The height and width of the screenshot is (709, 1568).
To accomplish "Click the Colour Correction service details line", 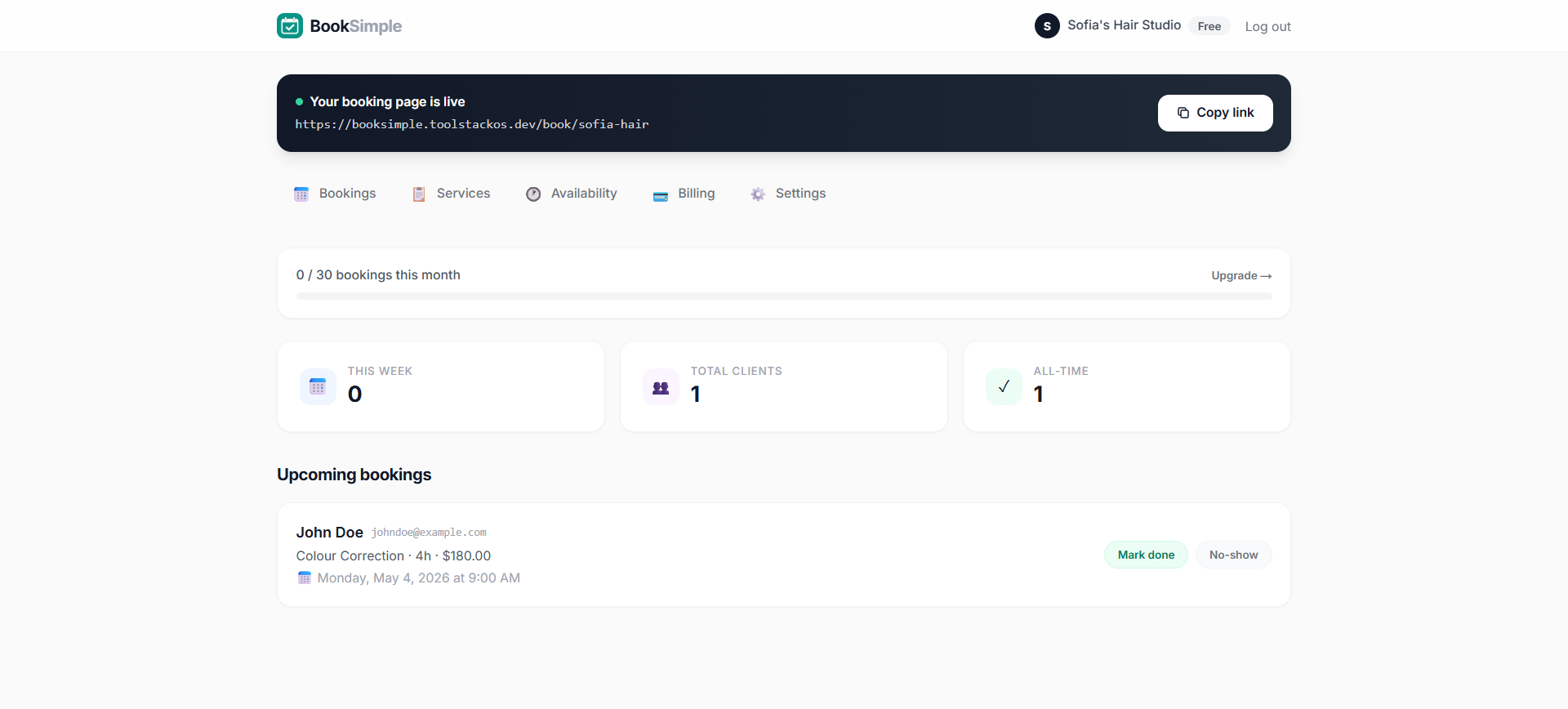I will click(394, 556).
